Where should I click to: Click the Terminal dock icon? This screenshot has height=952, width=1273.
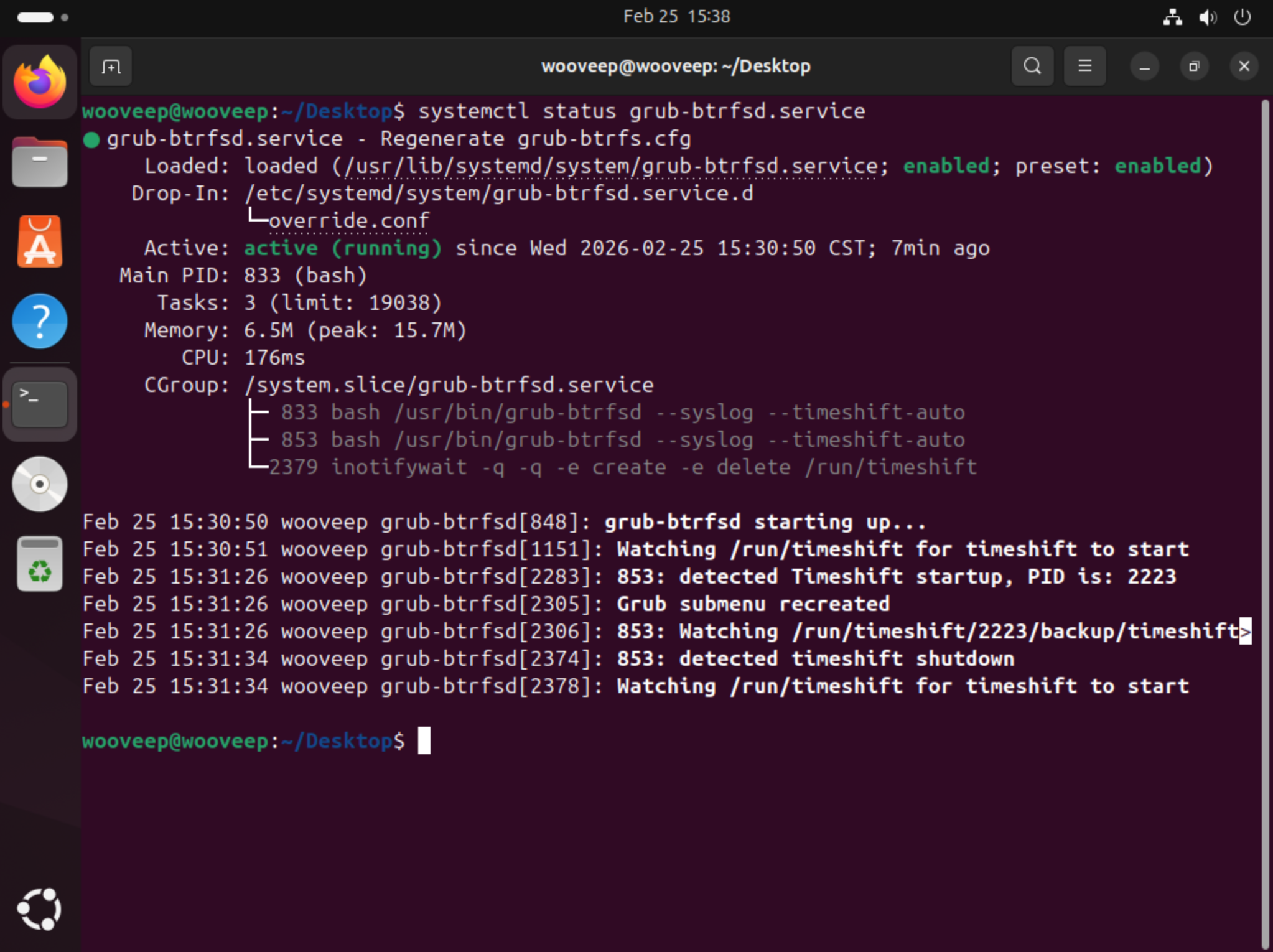click(40, 404)
